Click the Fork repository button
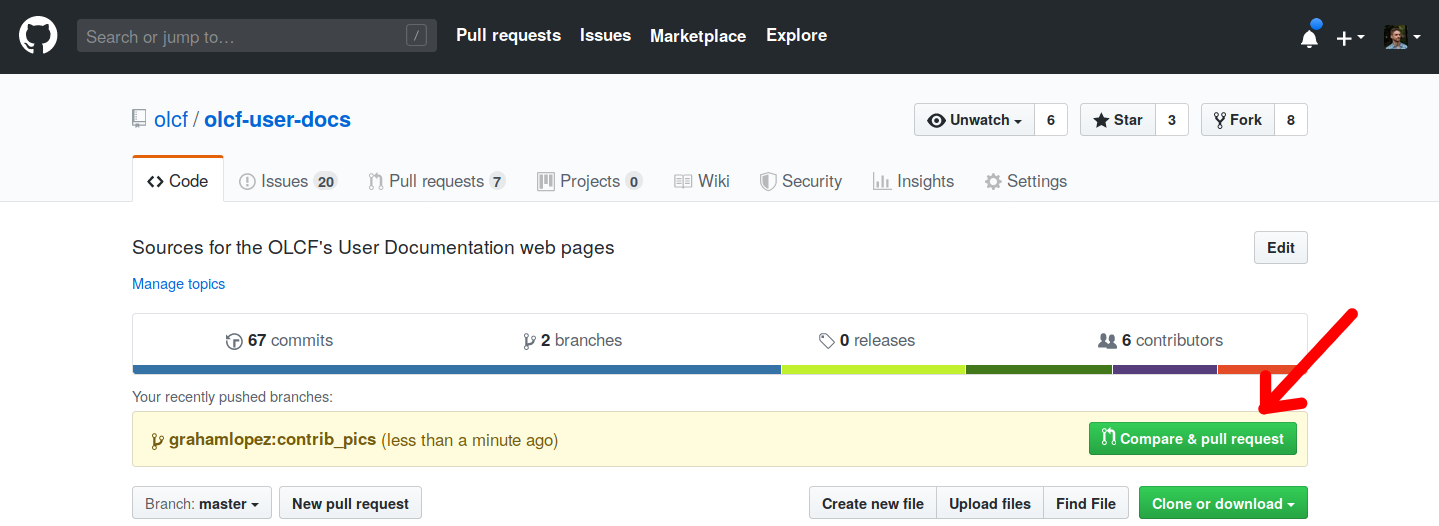 point(1237,120)
